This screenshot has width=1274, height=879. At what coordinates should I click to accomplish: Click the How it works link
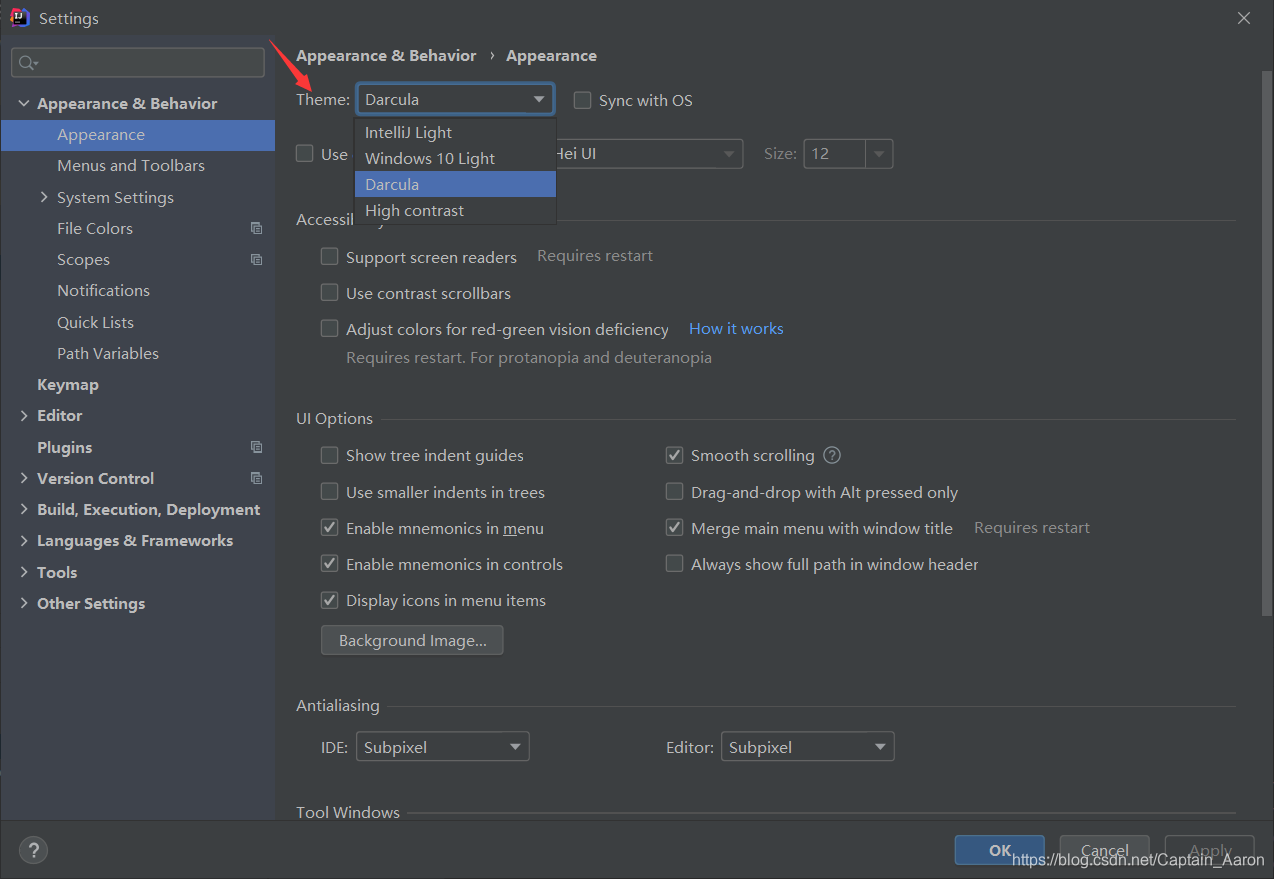[x=736, y=328]
